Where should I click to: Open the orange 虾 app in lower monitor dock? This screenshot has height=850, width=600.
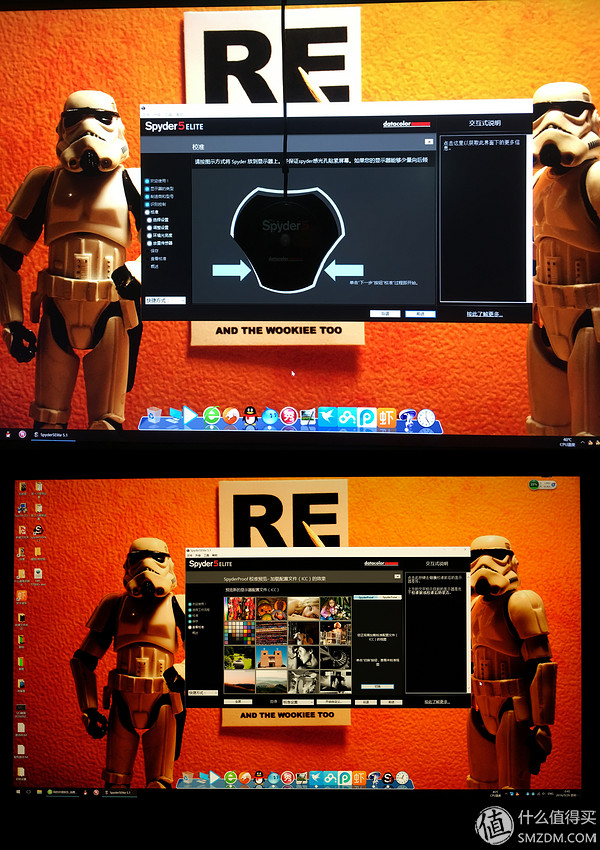click(358, 778)
